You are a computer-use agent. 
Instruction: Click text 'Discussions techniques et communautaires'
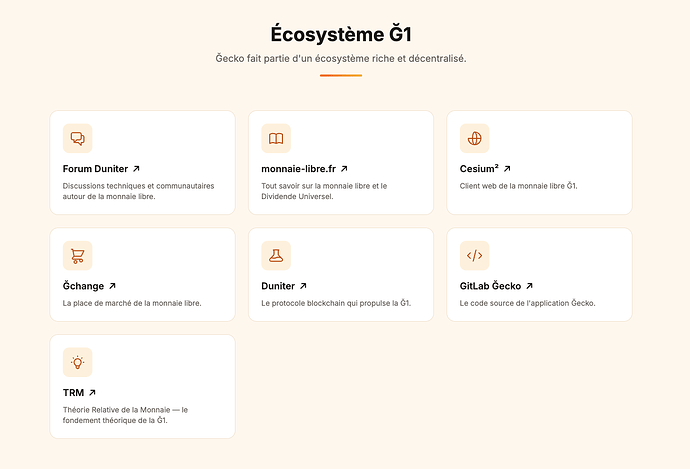tap(138, 186)
